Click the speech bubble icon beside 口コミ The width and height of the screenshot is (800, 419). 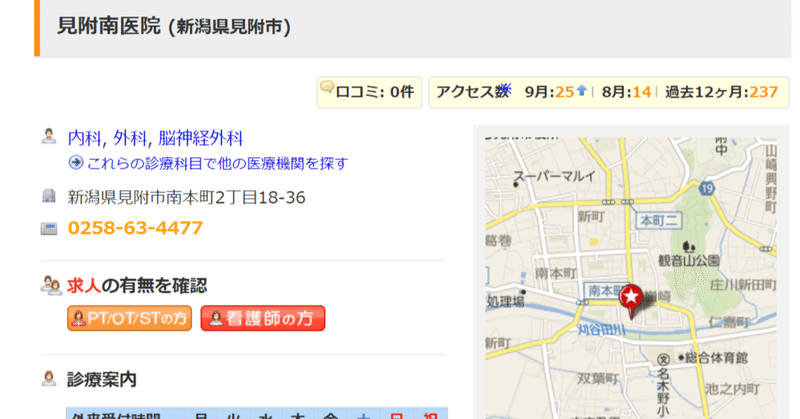(327, 87)
